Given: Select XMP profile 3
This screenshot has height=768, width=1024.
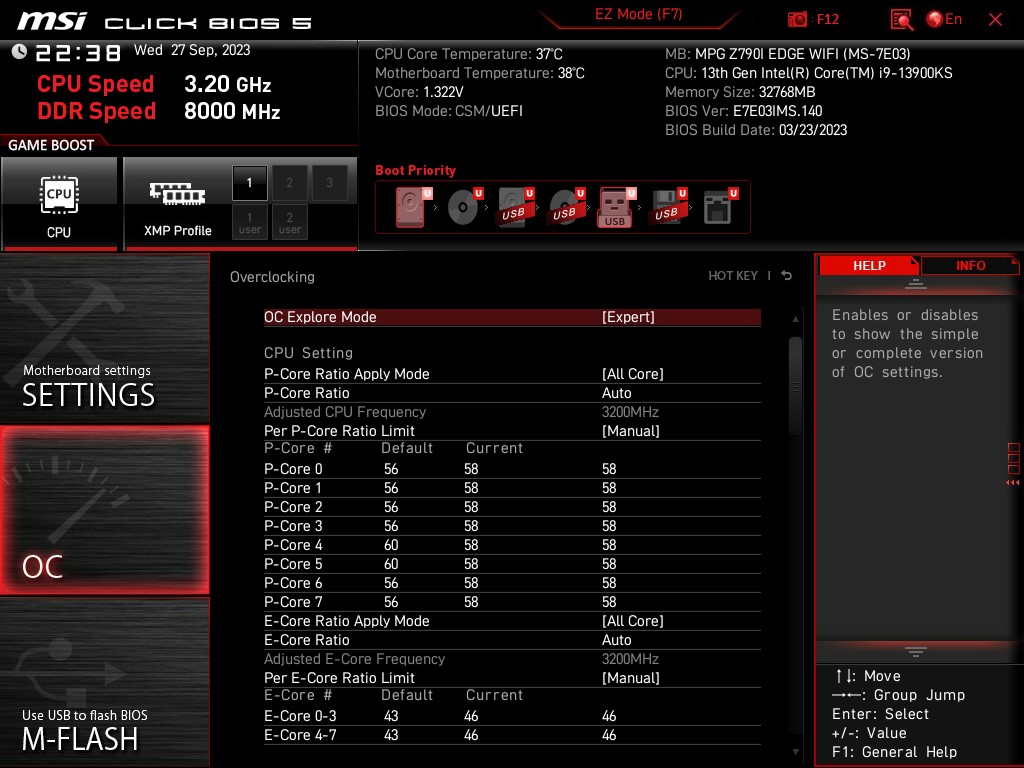Looking at the screenshot, I should pos(329,183).
